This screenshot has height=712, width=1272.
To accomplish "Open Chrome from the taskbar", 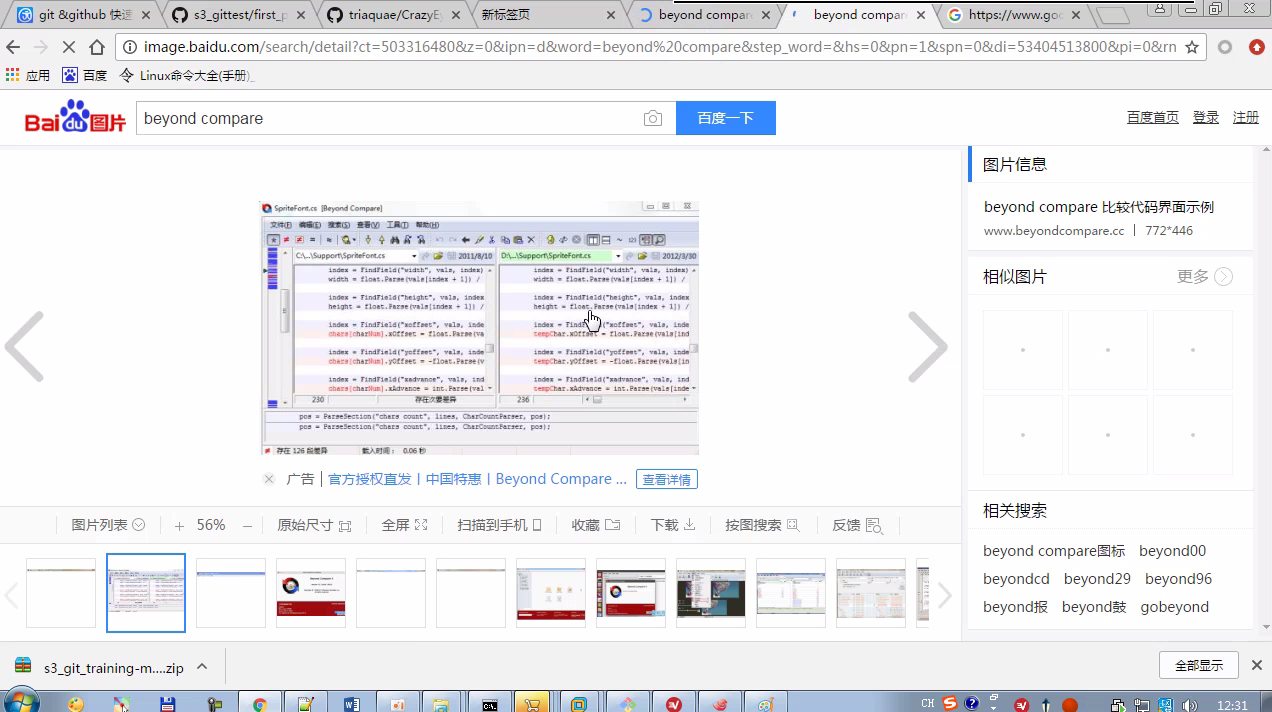I will click(259, 704).
